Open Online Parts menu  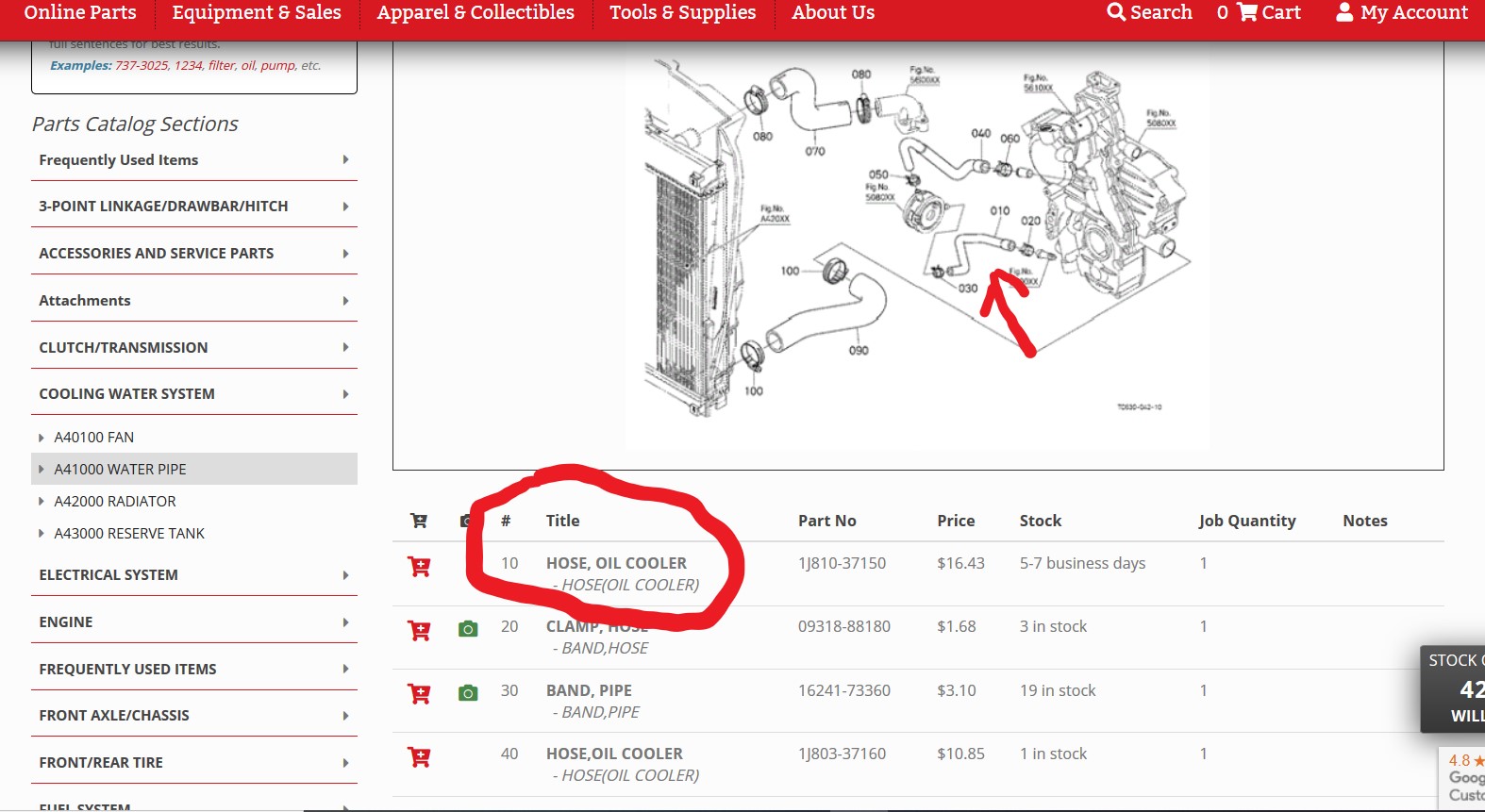[80, 12]
